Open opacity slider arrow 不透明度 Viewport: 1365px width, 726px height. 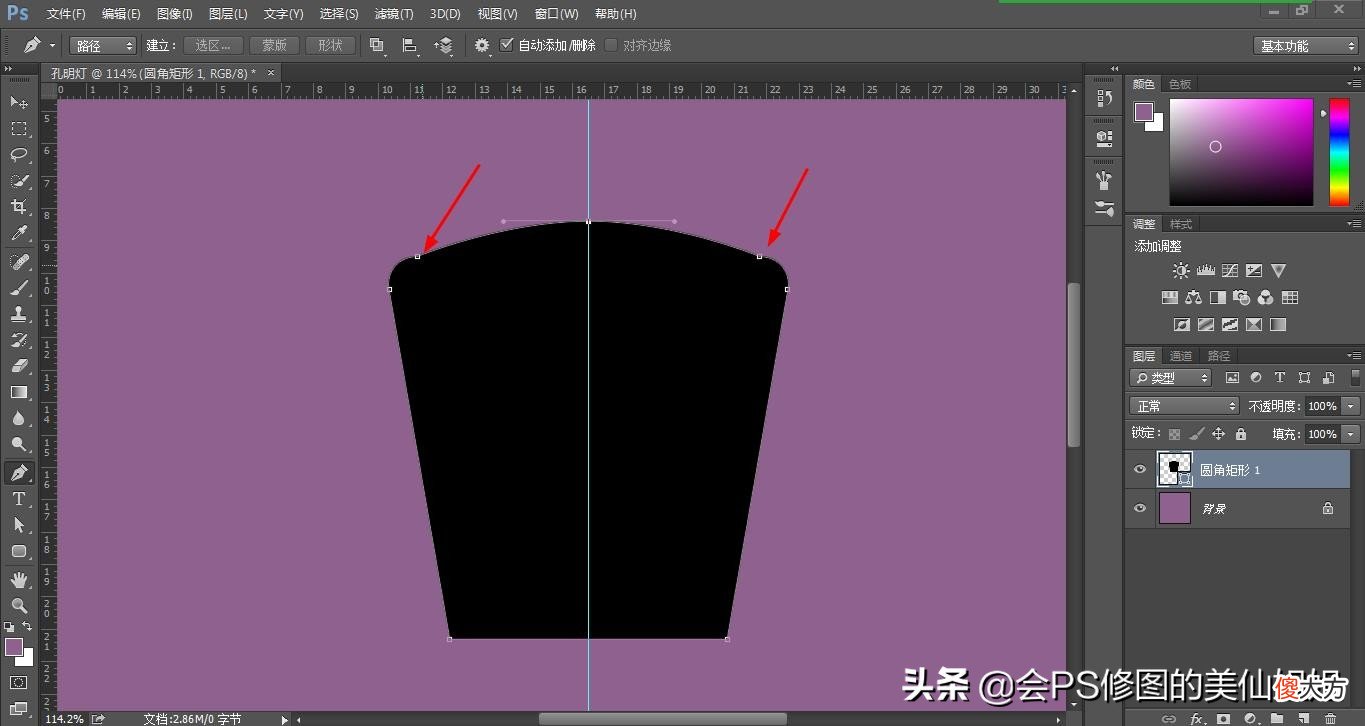pyautogui.click(x=1352, y=406)
